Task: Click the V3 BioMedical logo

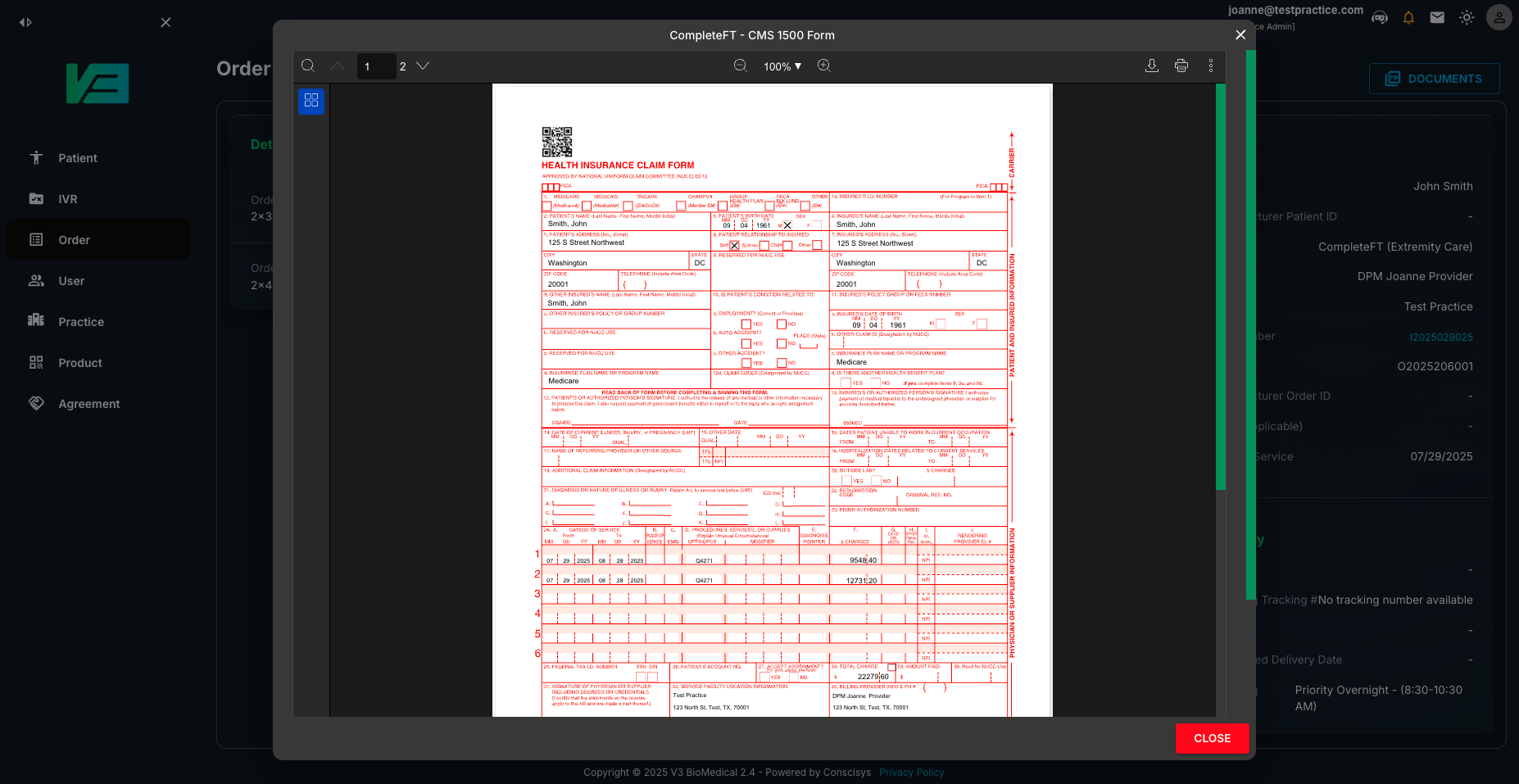Action: pyautogui.click(x=97, y=84)
